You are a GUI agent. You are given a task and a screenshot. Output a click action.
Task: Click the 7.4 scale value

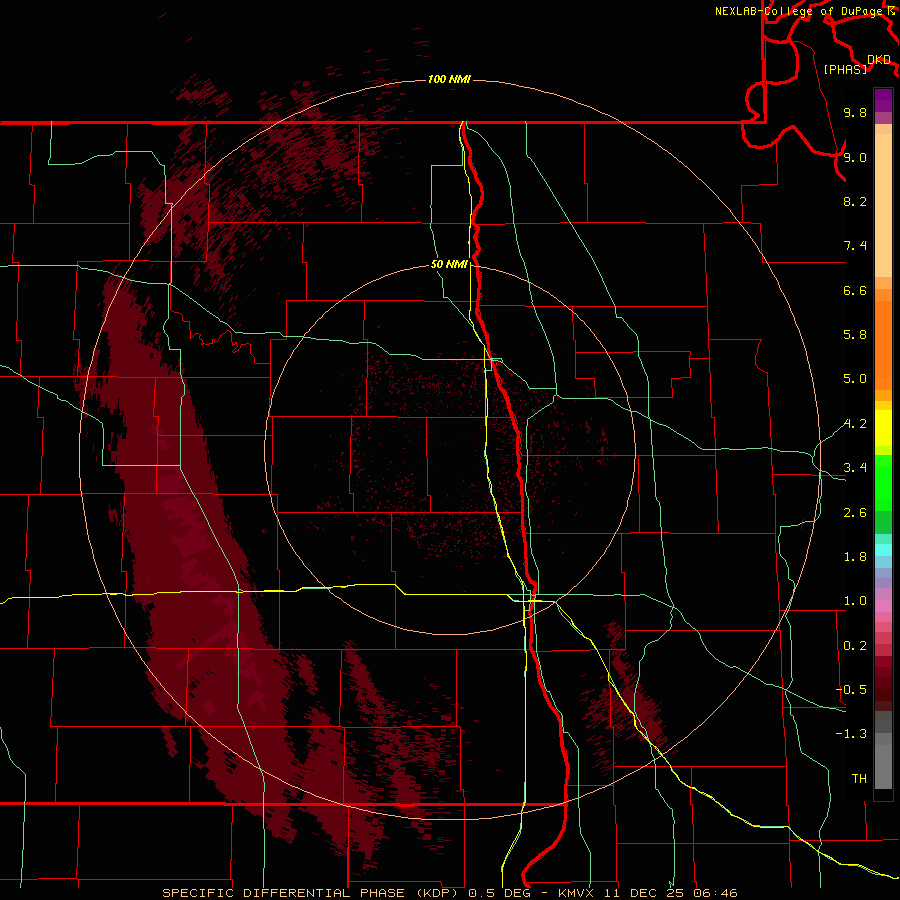855,246
